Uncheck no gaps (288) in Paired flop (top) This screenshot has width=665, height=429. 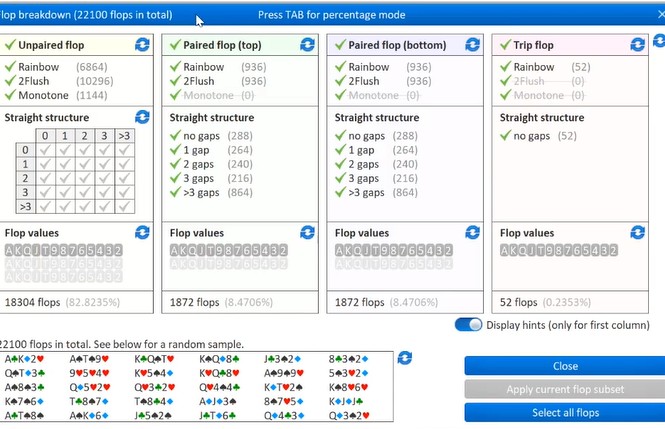tap(175, 136)
